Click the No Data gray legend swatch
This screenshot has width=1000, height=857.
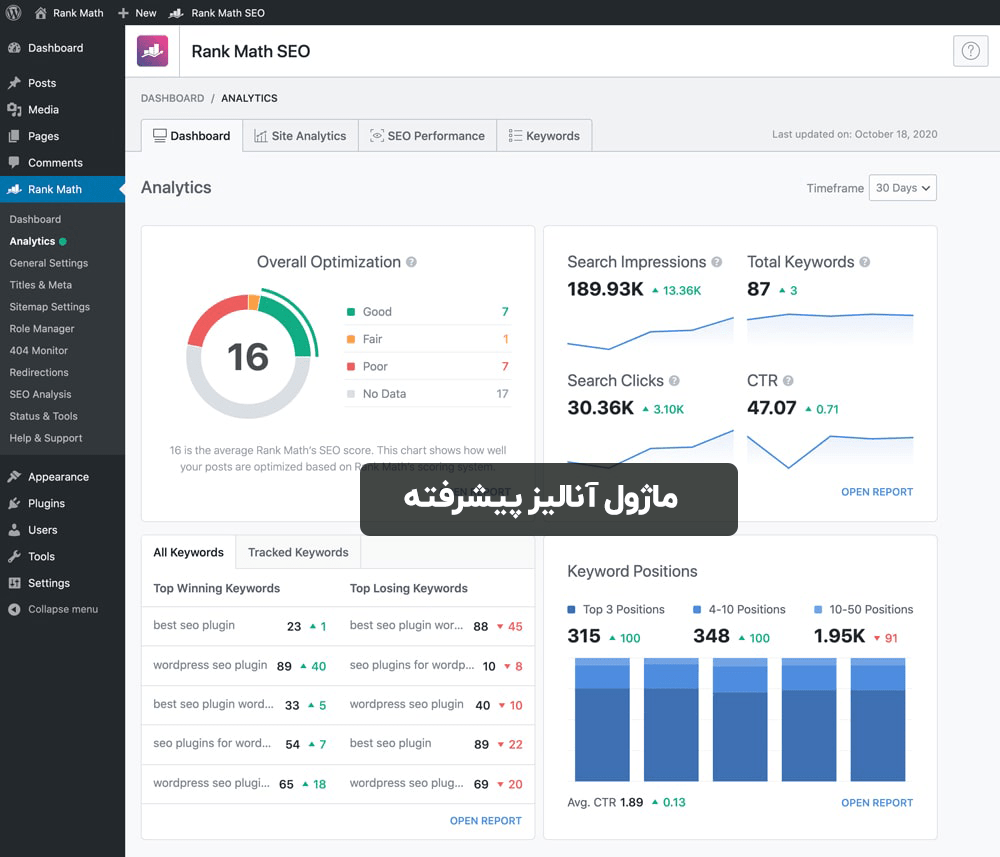[350, 393]
